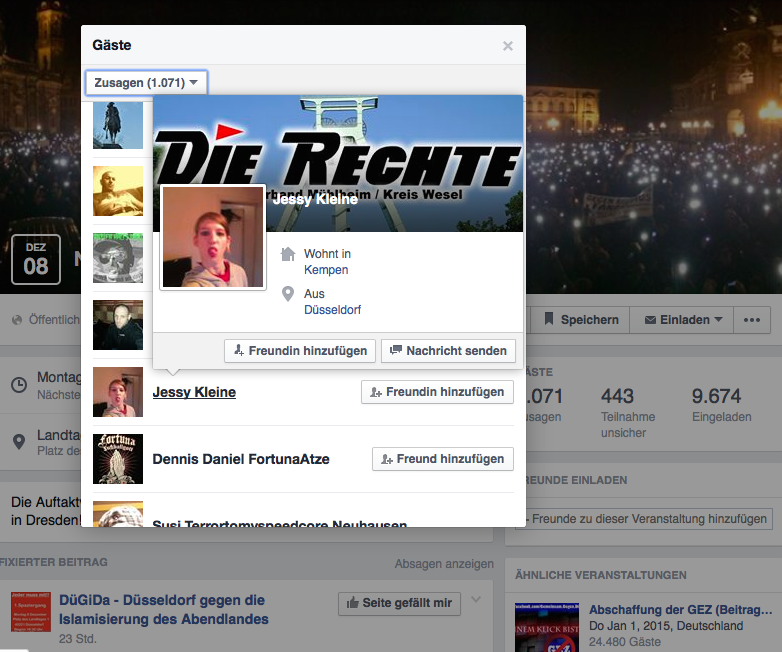Click Absagen anzeigen link
The width and height of the screenshot is (782, 652).
pyautogui.click(x=444, y=564)
